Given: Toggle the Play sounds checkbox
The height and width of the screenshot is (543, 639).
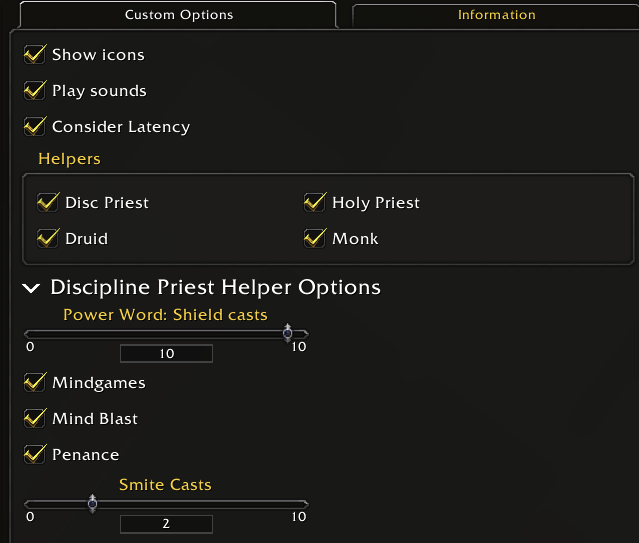Looking at the screenshot, I should pos(35,91).
